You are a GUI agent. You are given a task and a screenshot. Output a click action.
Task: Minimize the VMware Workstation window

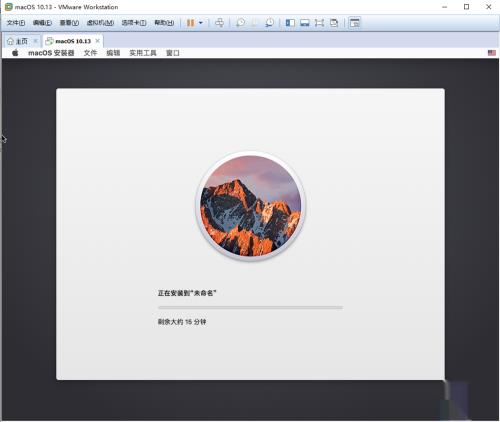pyautogui.click(x=444, y=7)
